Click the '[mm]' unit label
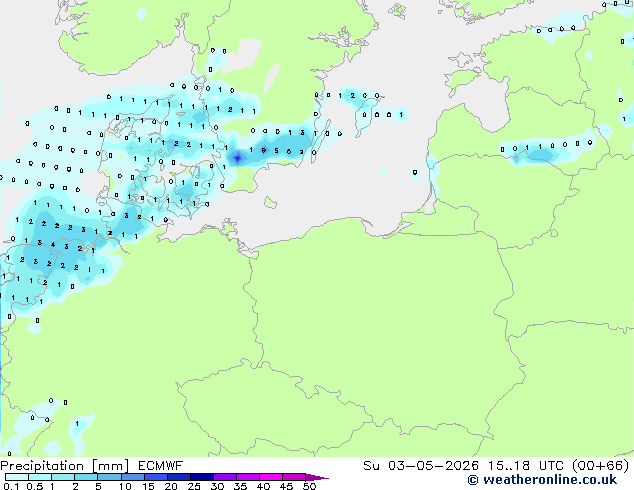 110,466
